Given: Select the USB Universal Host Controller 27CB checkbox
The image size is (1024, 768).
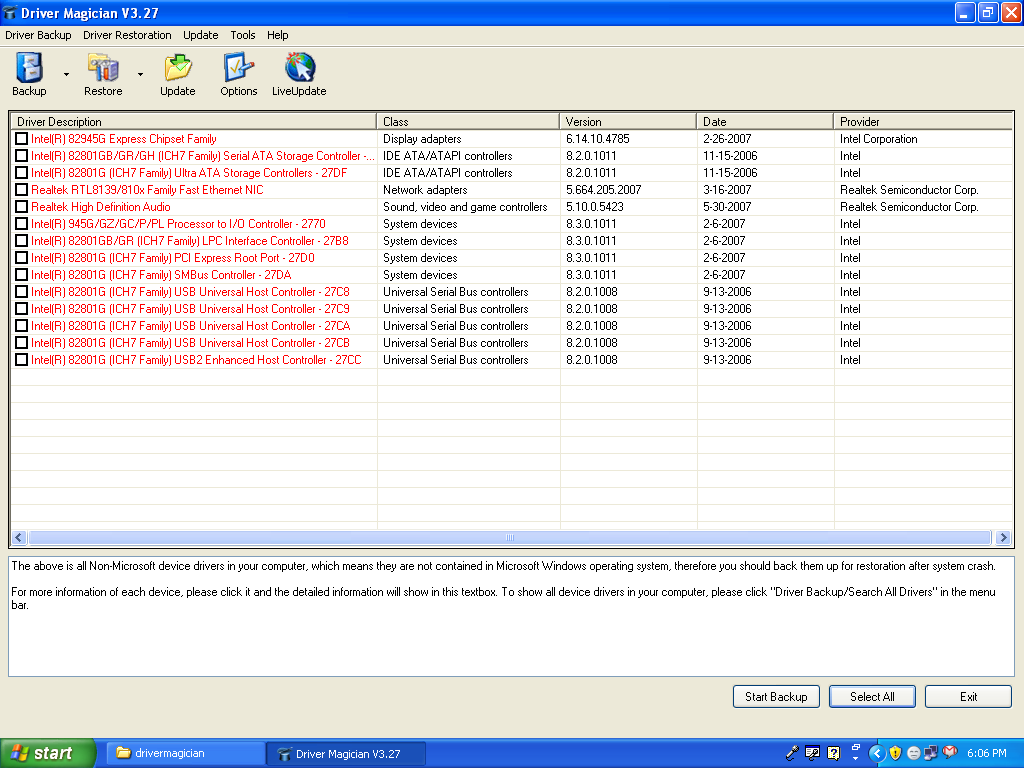Looking at the screenshot, I should click(22, 342).
